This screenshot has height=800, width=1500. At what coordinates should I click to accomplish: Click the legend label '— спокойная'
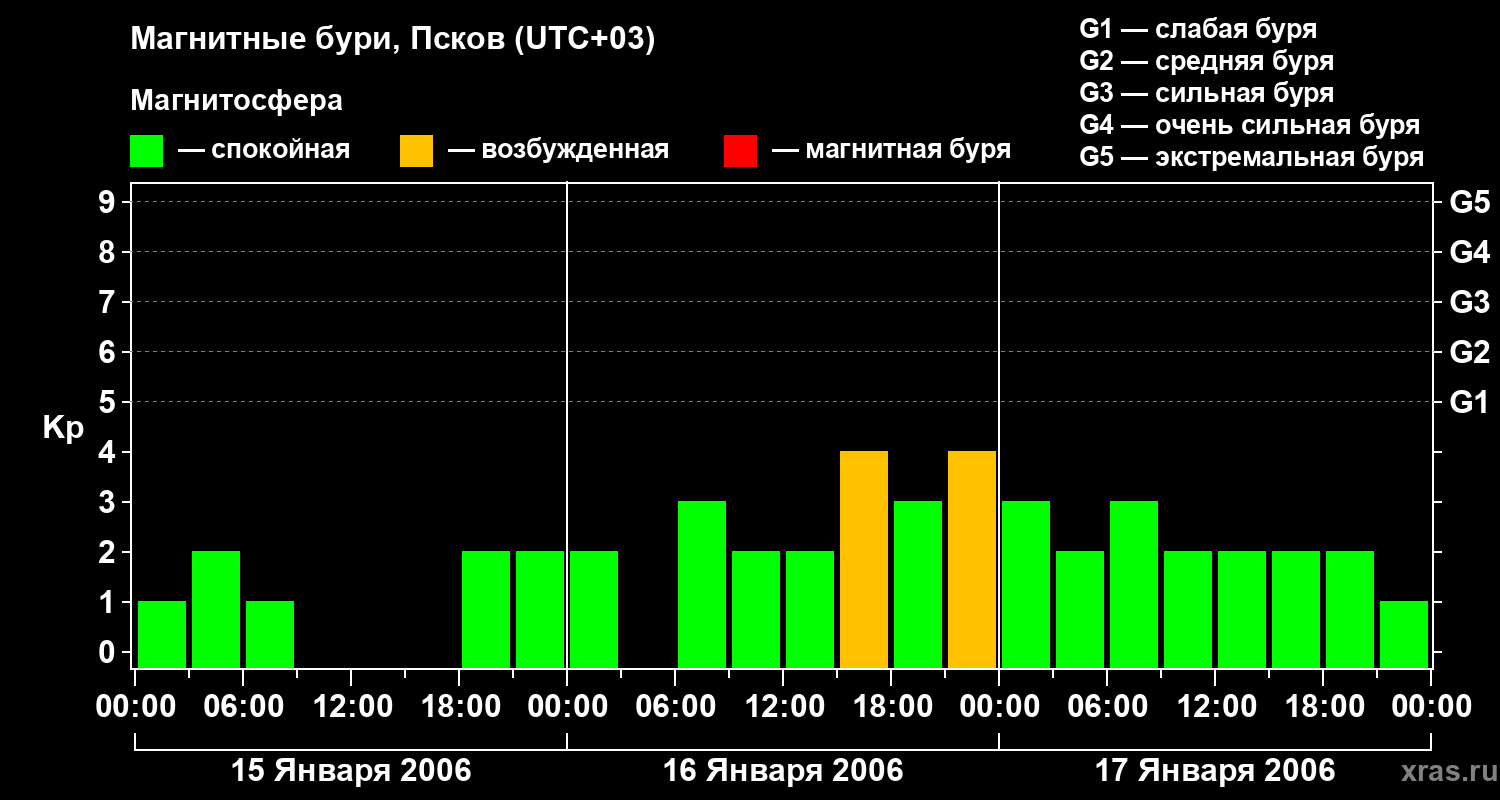click(264, 150)
